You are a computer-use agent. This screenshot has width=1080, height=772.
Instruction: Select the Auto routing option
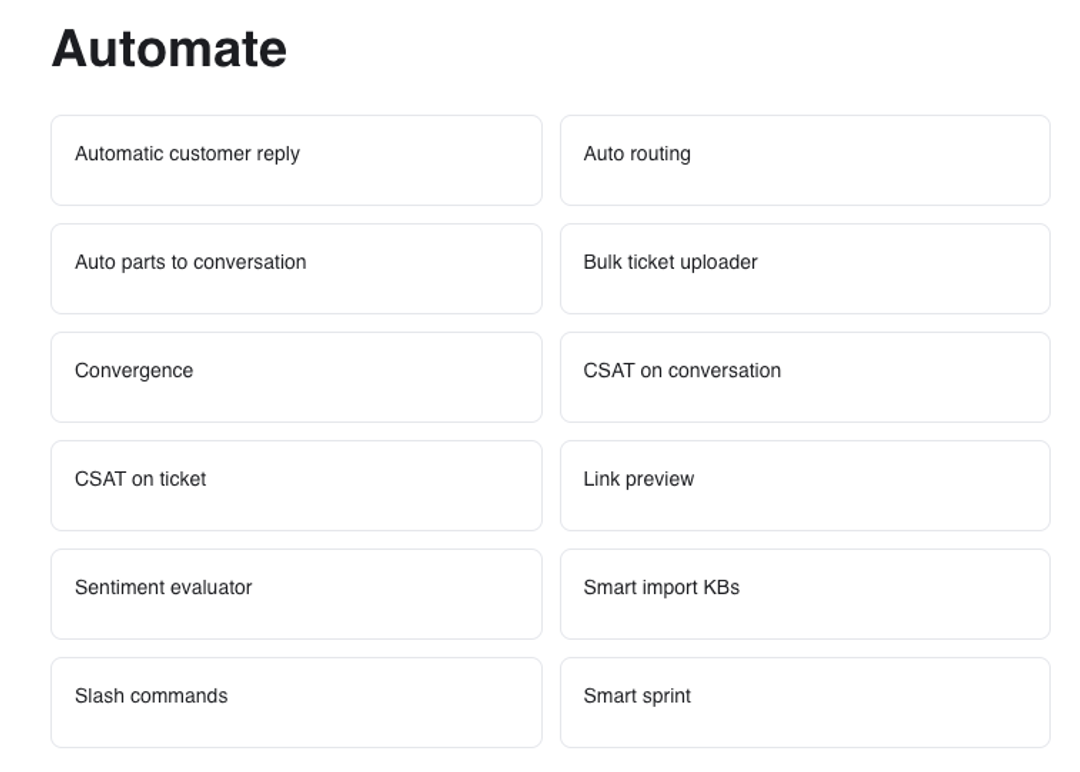(805, 160)
